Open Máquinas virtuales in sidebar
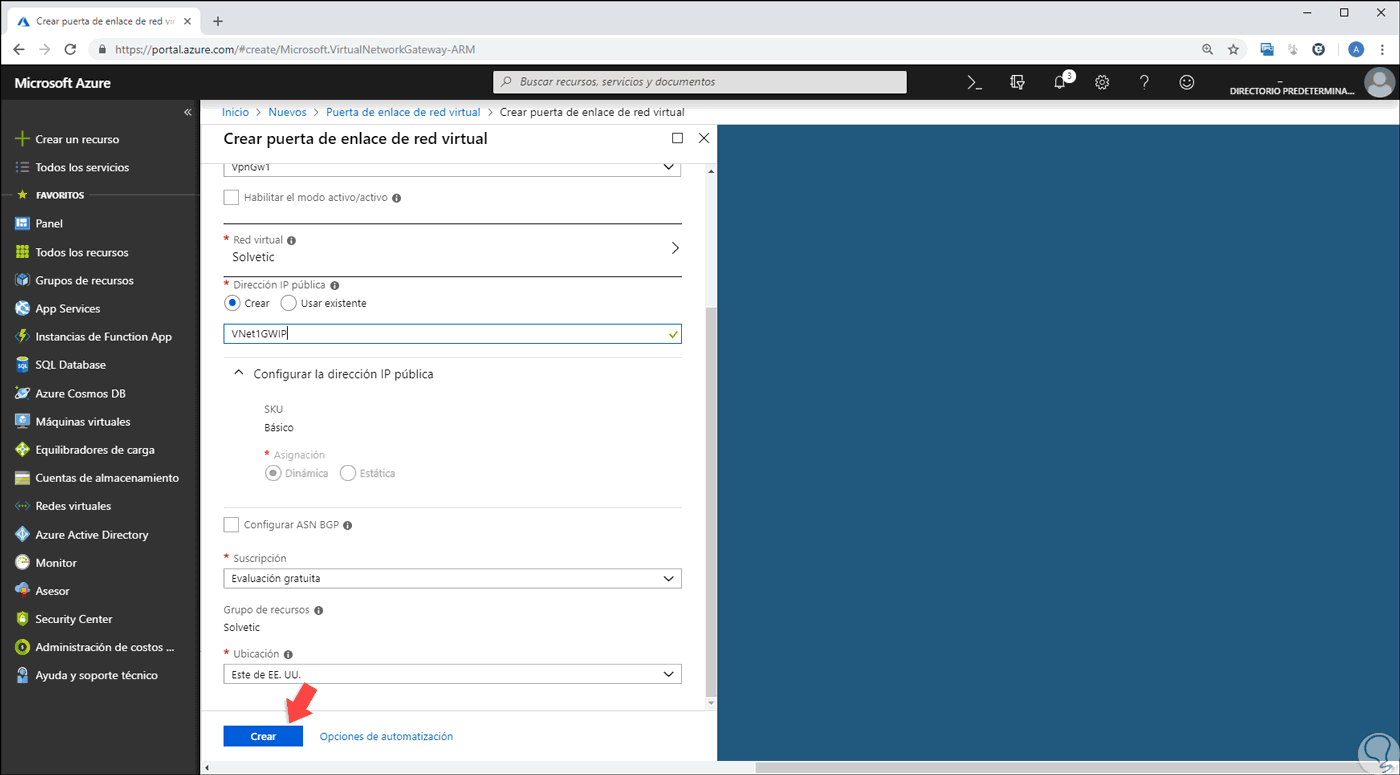 pos(83,421)
